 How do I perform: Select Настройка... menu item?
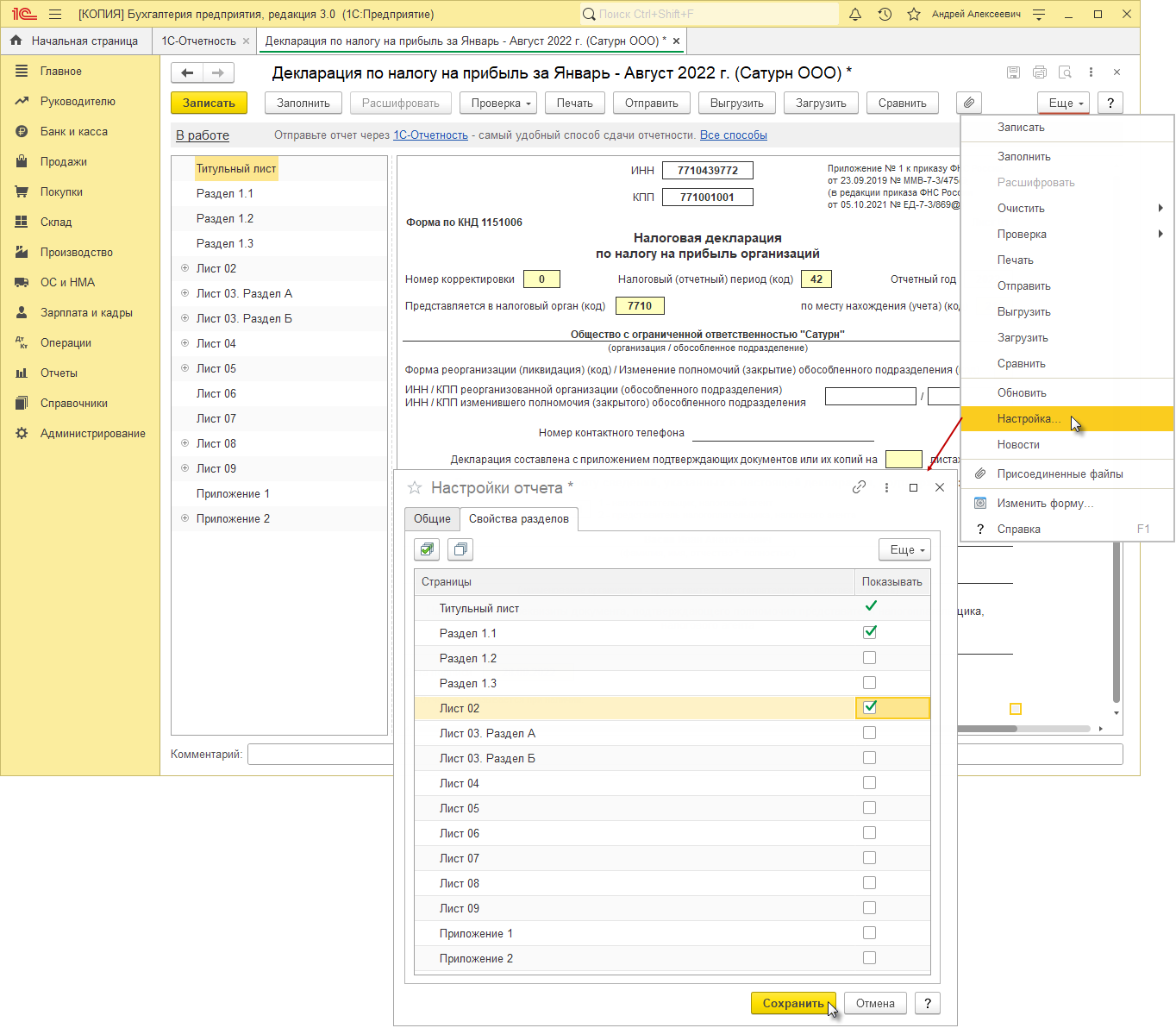coord(1067,419)
